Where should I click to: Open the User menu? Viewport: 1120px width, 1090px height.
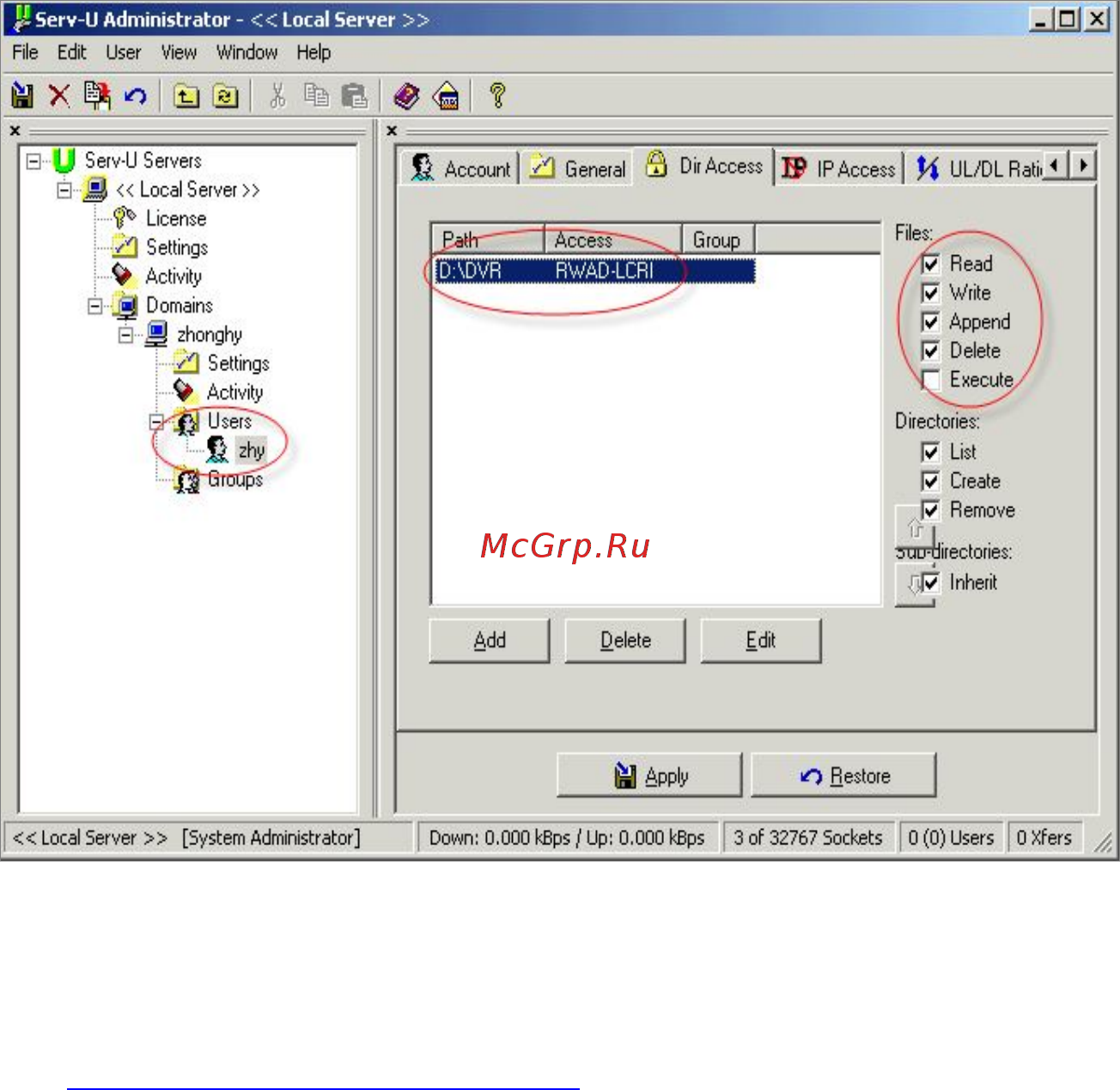coord(123,52)
